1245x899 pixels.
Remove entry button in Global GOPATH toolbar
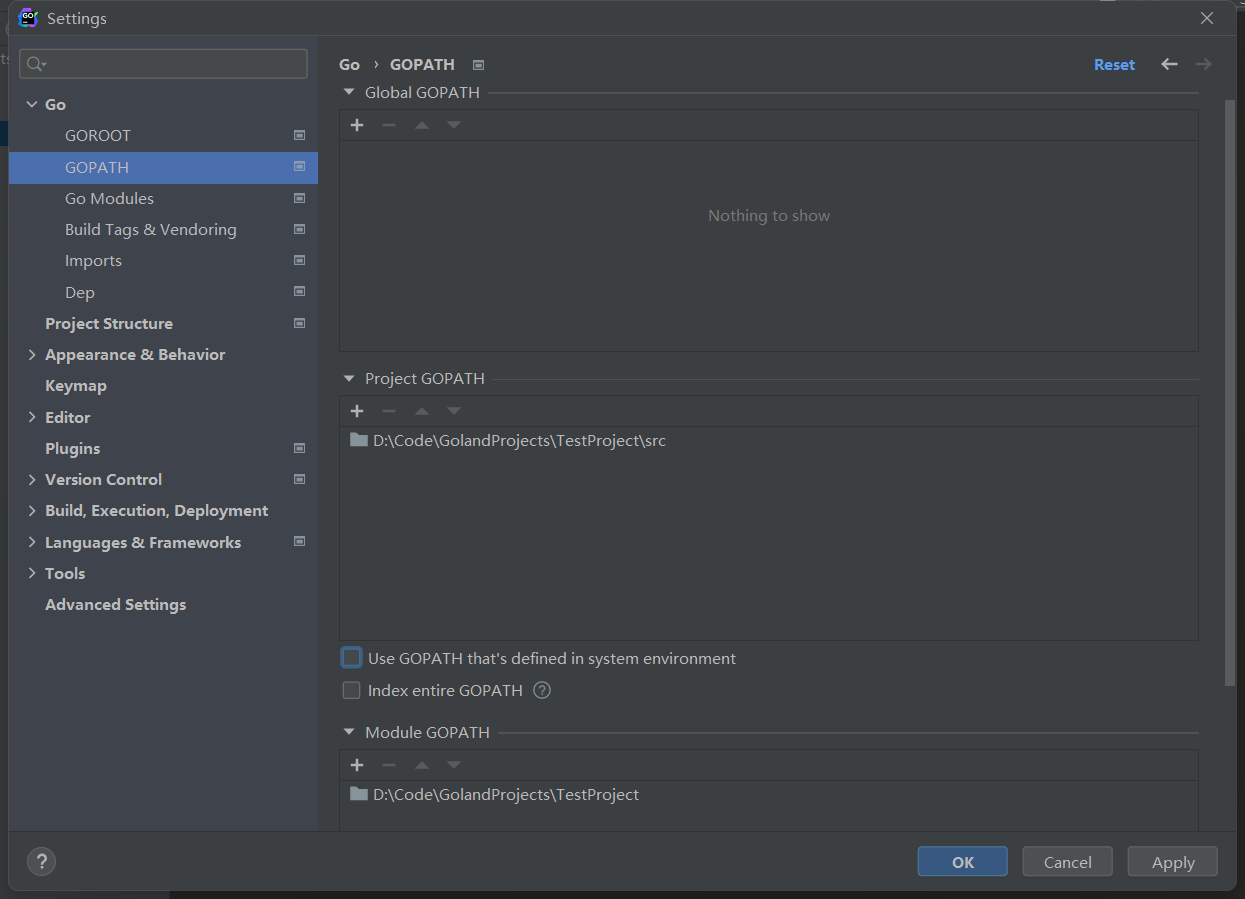coord(389,125)
